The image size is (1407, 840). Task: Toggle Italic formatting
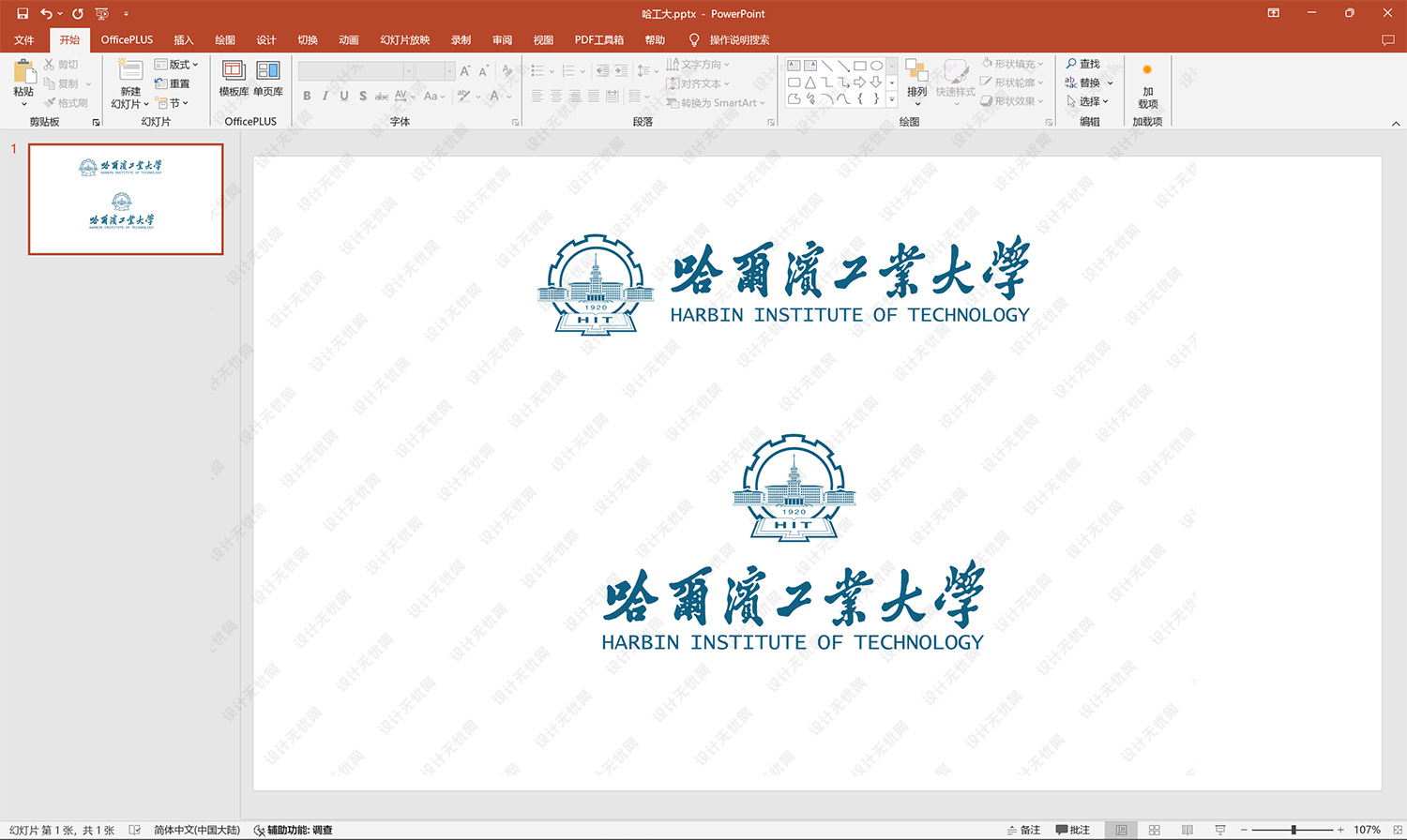point(325,96)
